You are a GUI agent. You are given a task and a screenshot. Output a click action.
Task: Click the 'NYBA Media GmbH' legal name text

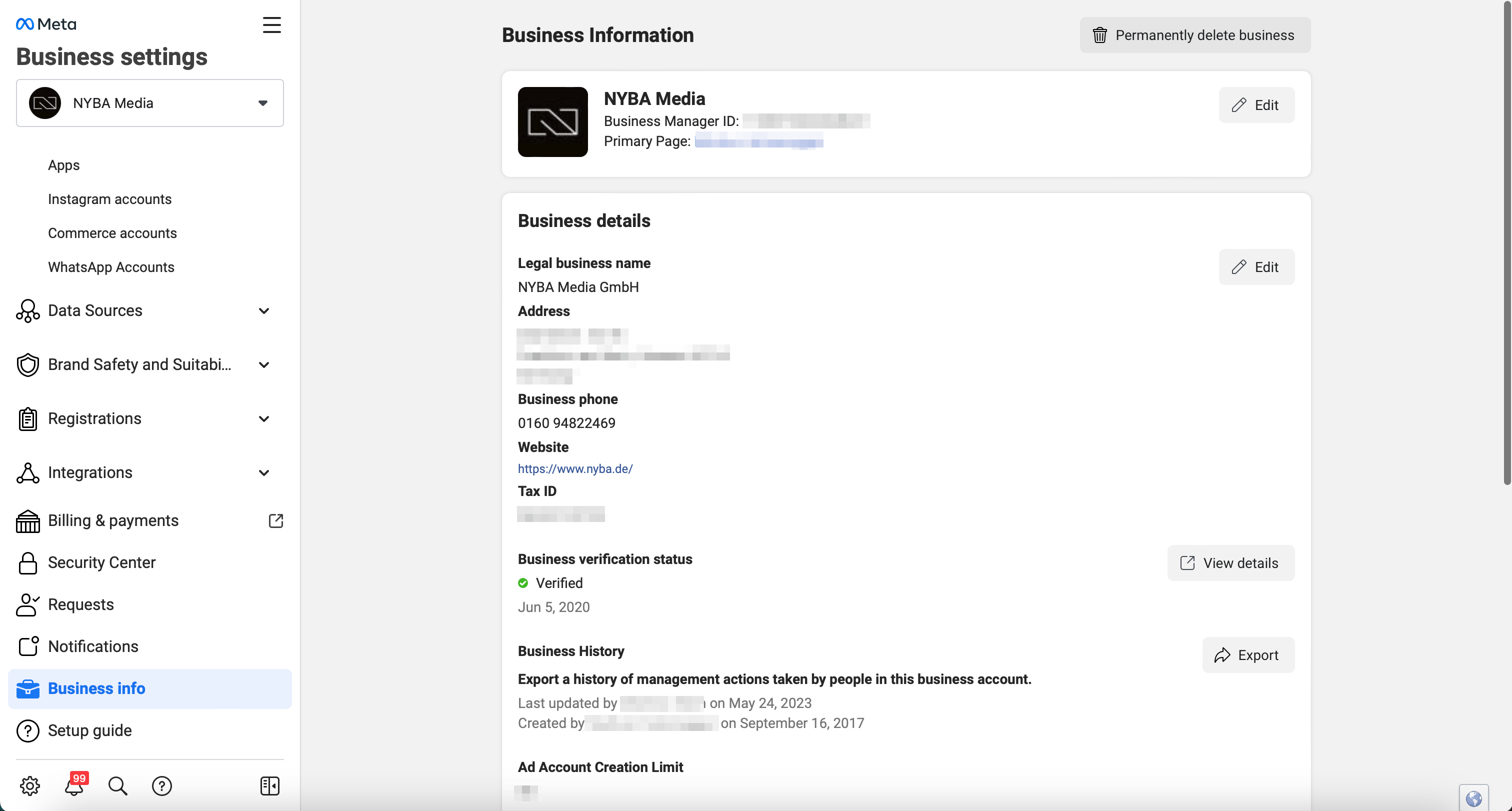coord(578,287)
